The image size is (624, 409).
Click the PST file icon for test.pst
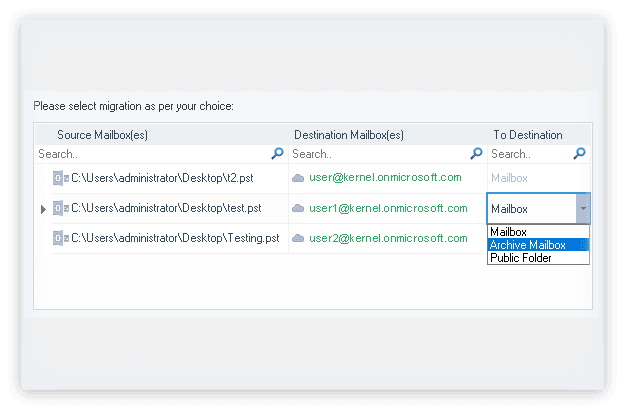(x=60, y=208)
